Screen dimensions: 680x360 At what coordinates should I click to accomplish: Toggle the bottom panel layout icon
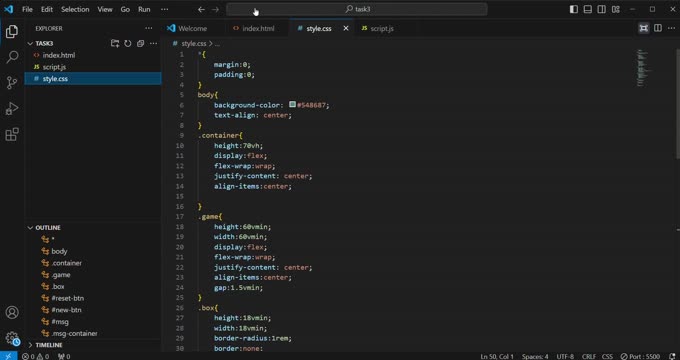tap(588, 9)
